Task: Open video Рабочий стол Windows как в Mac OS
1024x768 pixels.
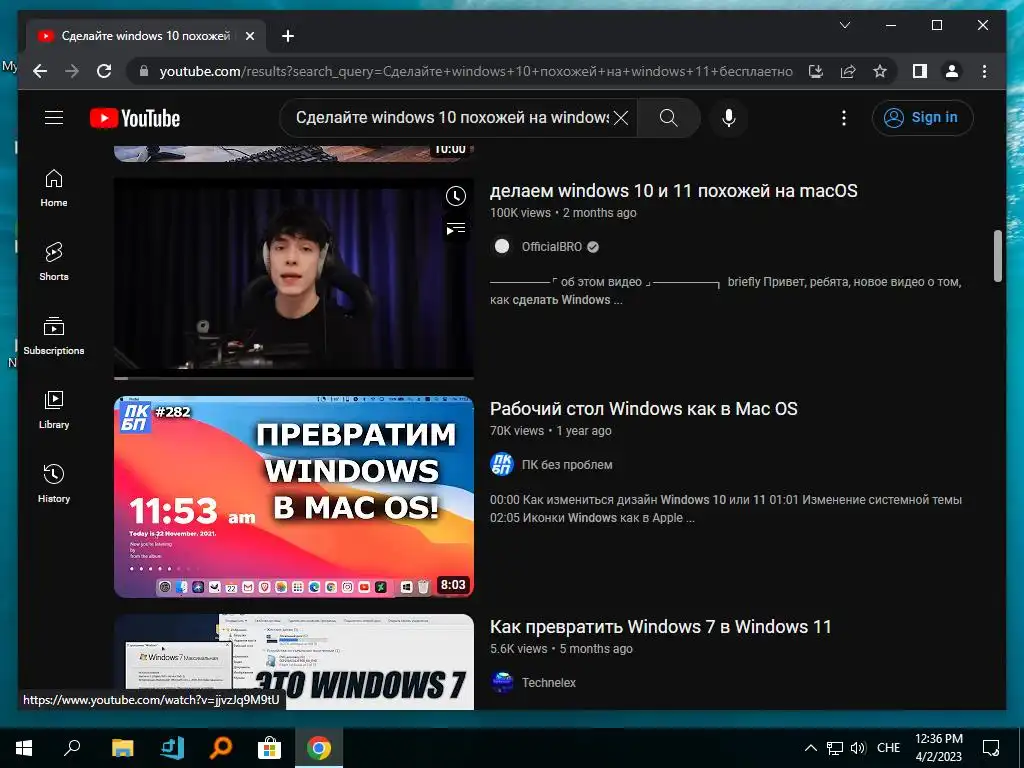Action: coord(643,409)
